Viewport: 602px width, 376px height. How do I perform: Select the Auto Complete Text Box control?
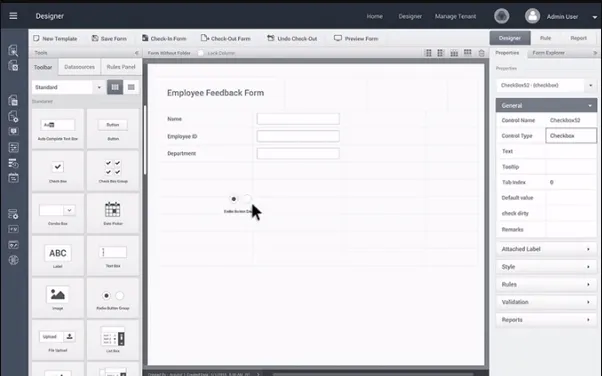[x=58, y=129]
